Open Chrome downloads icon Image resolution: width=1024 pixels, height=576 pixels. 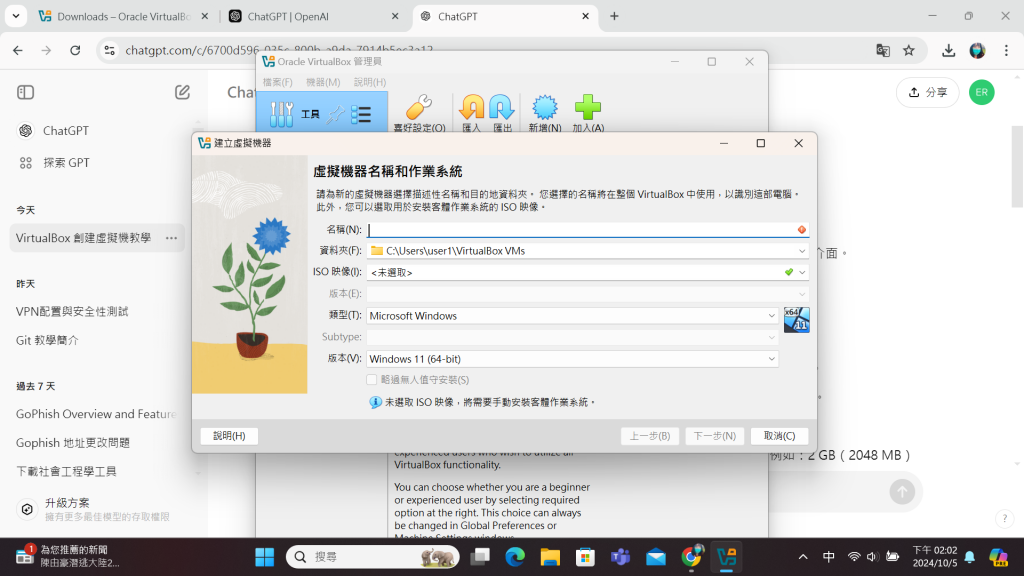(948, 50)
